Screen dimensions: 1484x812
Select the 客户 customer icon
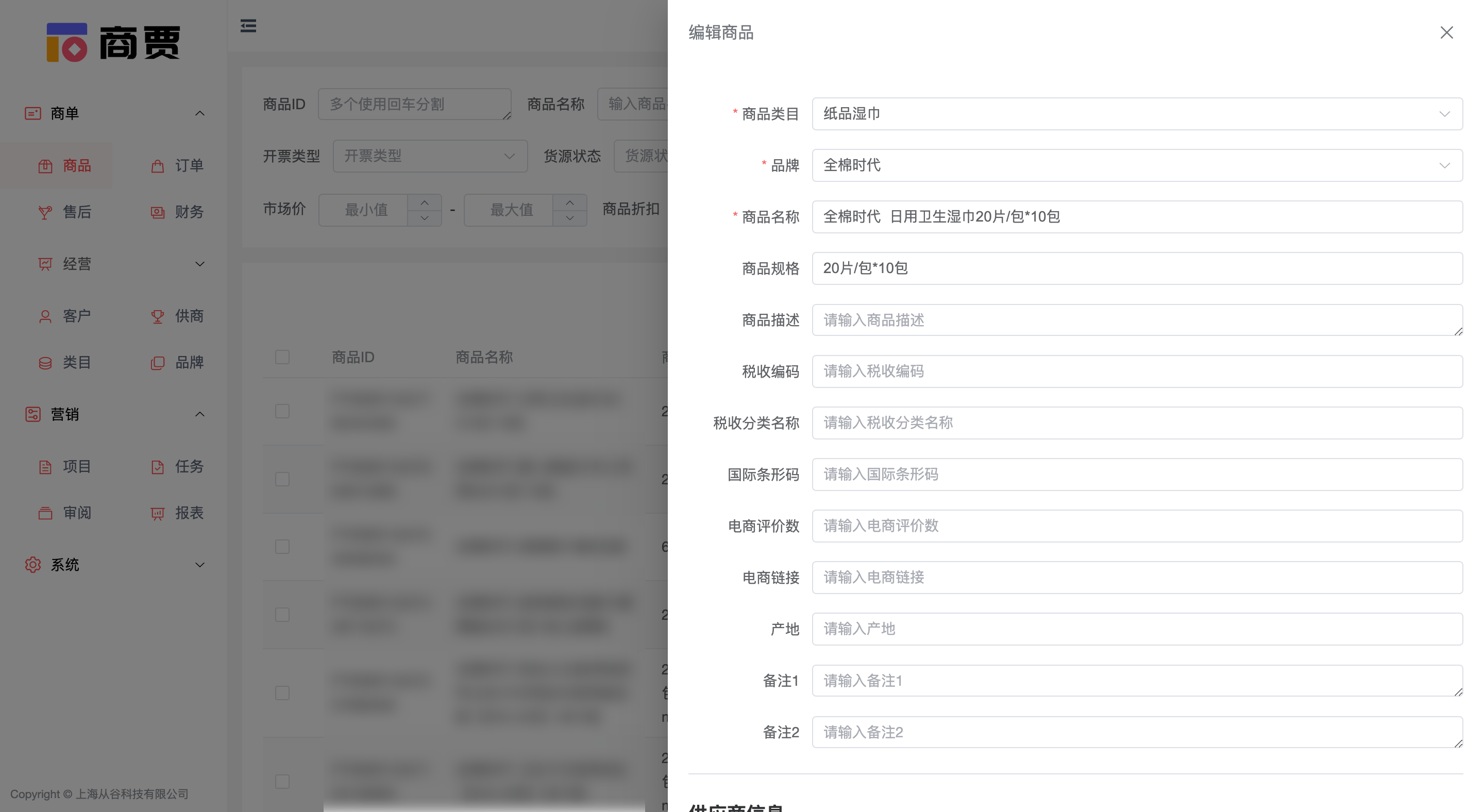pyautogui.click(x=45, y=316)
